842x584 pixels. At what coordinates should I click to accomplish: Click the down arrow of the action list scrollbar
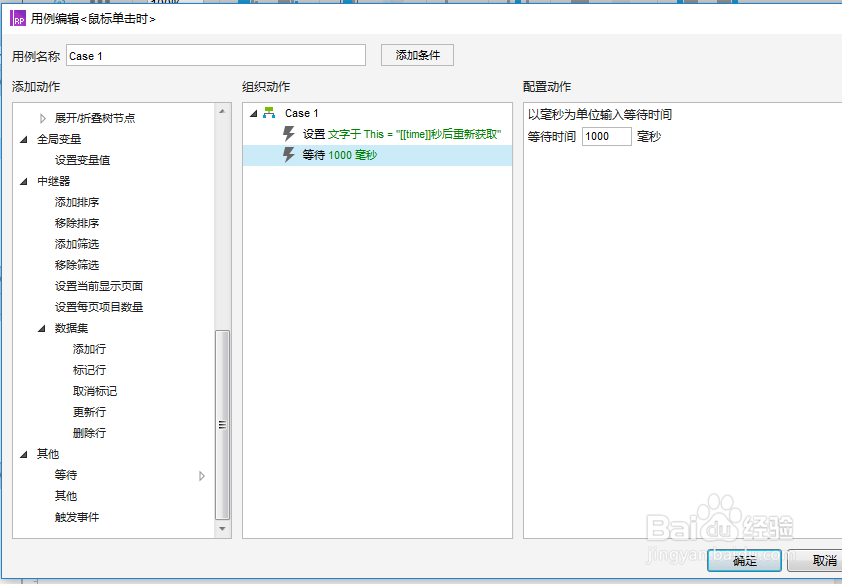(x=222, y=528)
